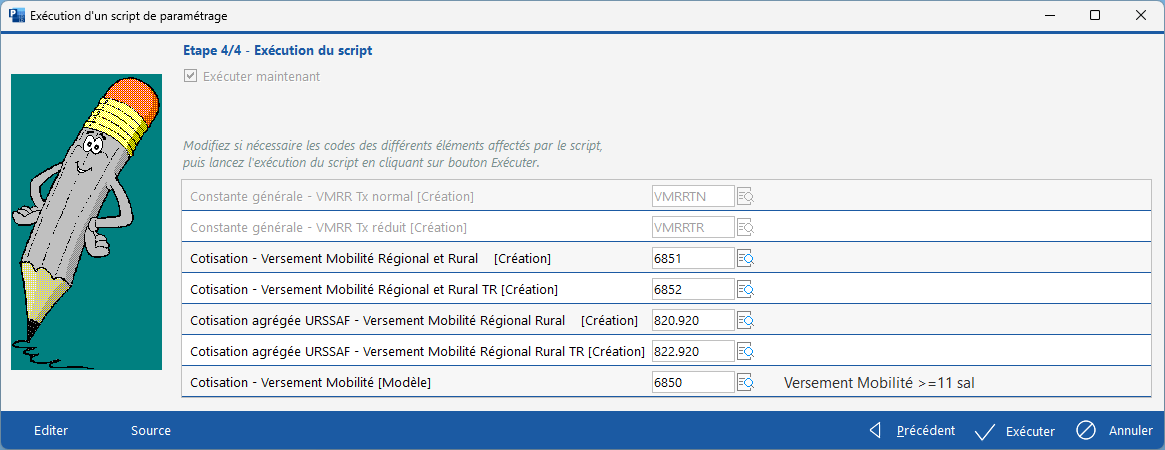
Task: Click the application icon in title bar
Action: pyautogui.click(x=16, y=15)
